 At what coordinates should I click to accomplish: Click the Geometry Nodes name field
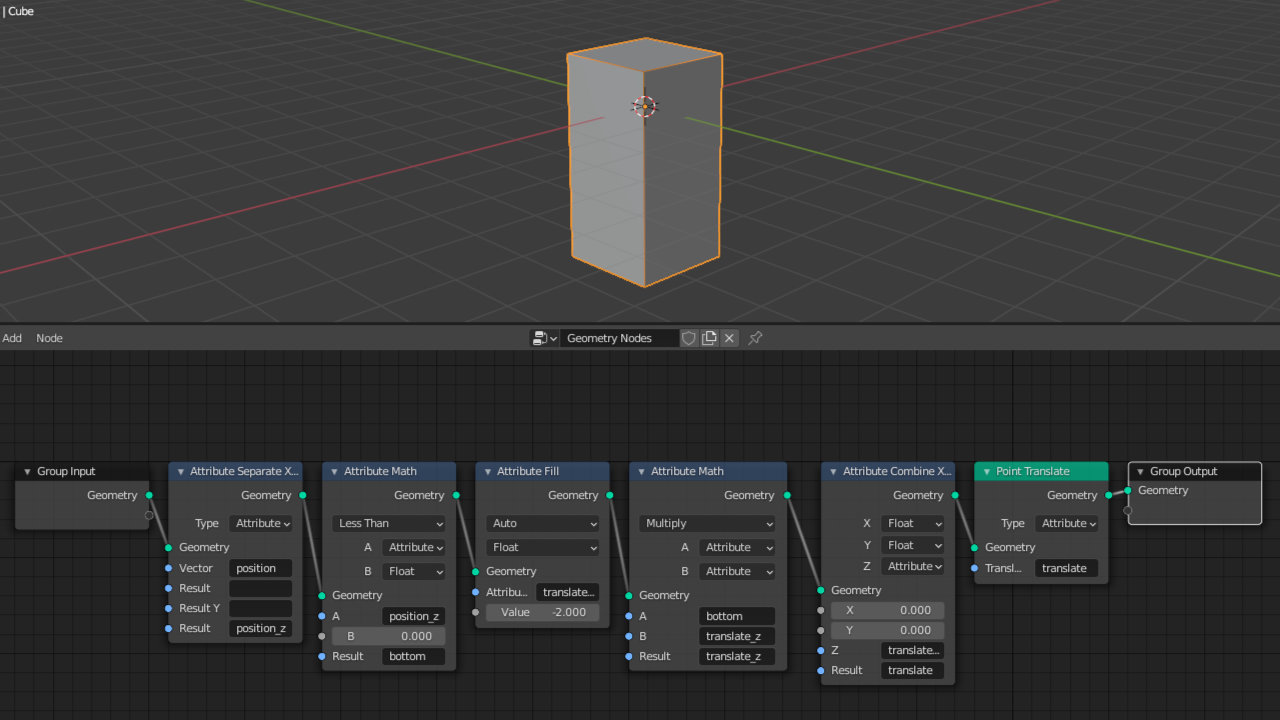(x=619, y=338)
